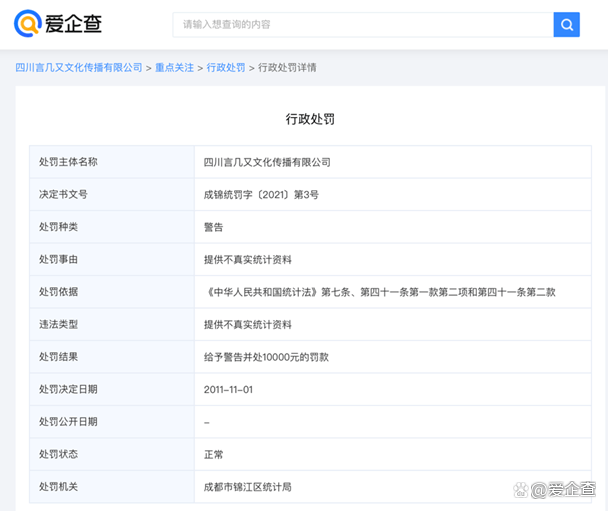Select the value 正常

(x=214, y=454)
